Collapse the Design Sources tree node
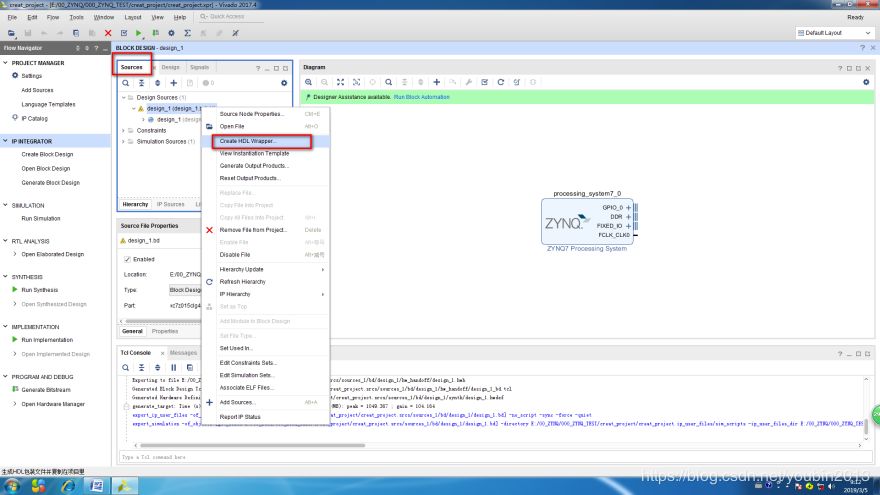Screen dimensions: 880x495 tap(124, 98)
